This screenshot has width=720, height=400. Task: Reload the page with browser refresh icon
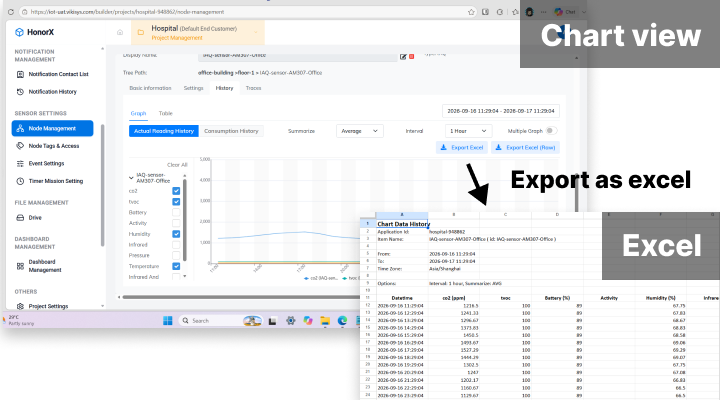coord(11,12)
